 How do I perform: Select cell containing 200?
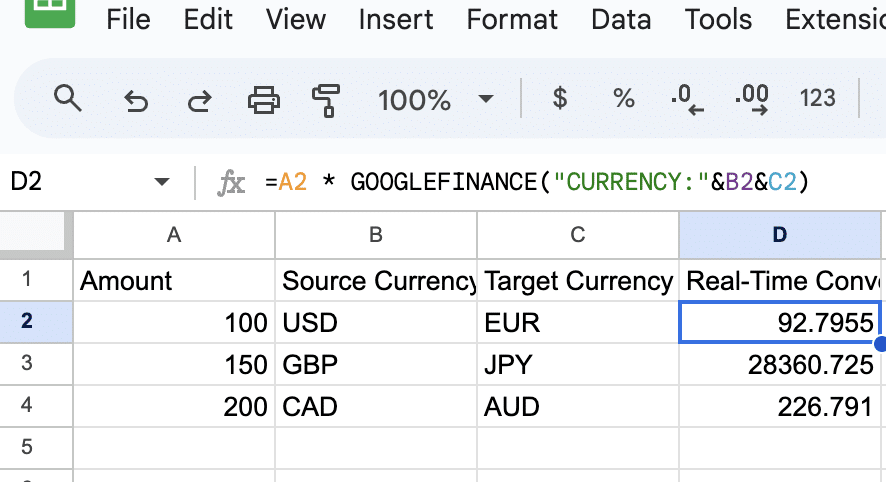174,406
